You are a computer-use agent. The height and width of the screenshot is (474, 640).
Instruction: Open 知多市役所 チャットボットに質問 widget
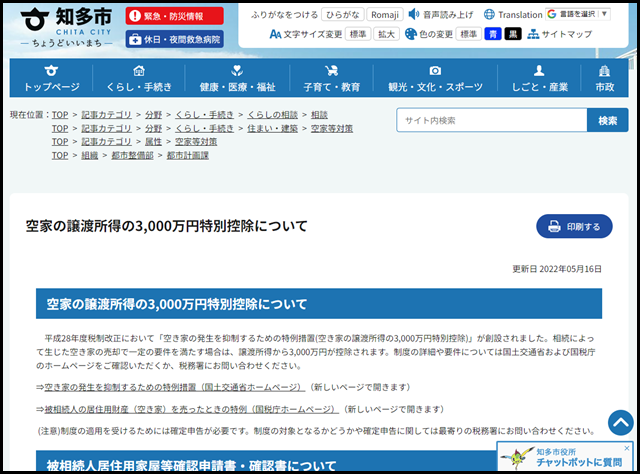(x=564, y=457)
